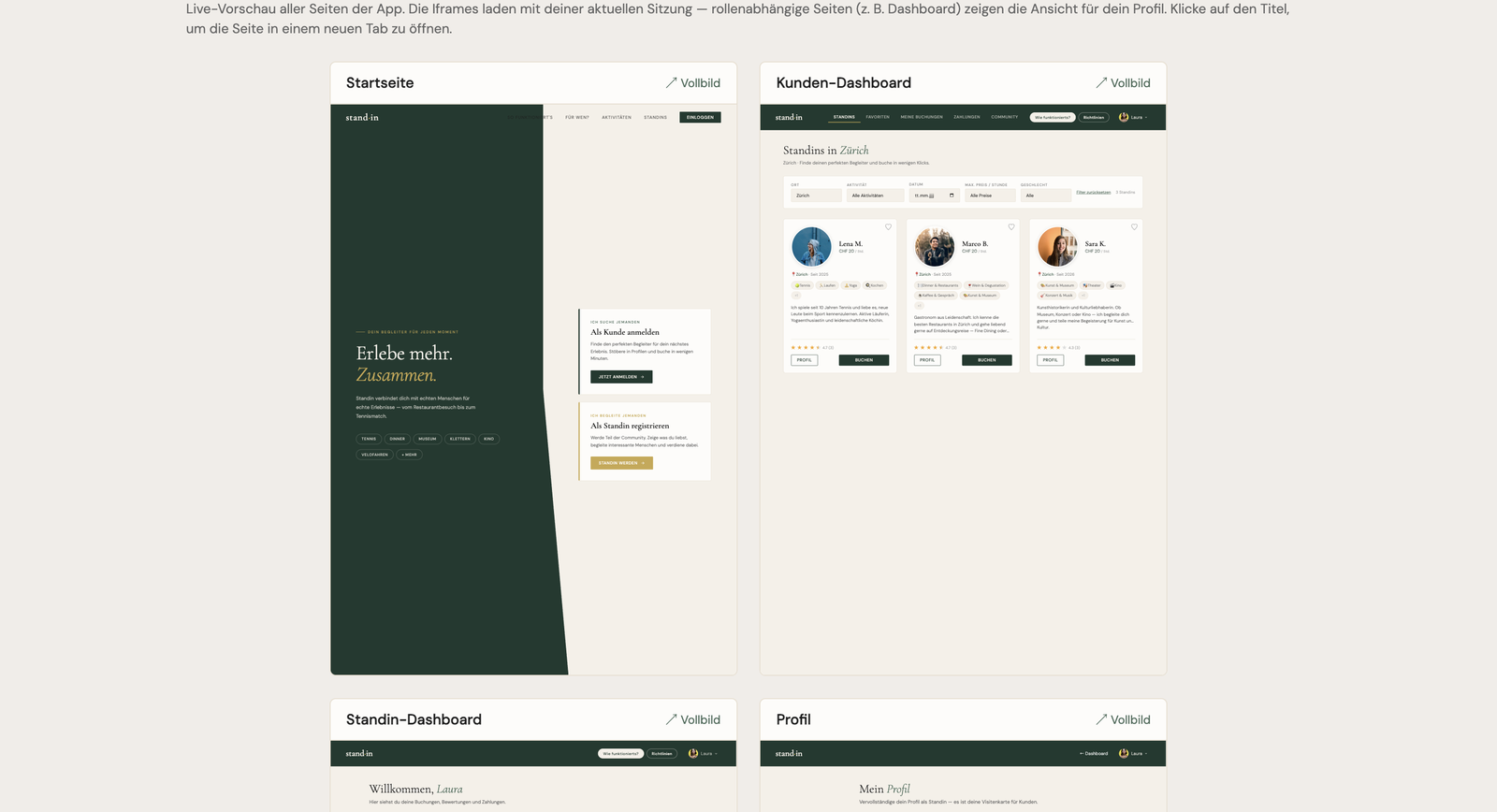This screenshot has width=1497, height=812.
Task: Click the stand-in logo in the Startseite preview
Action: point(362,118)
